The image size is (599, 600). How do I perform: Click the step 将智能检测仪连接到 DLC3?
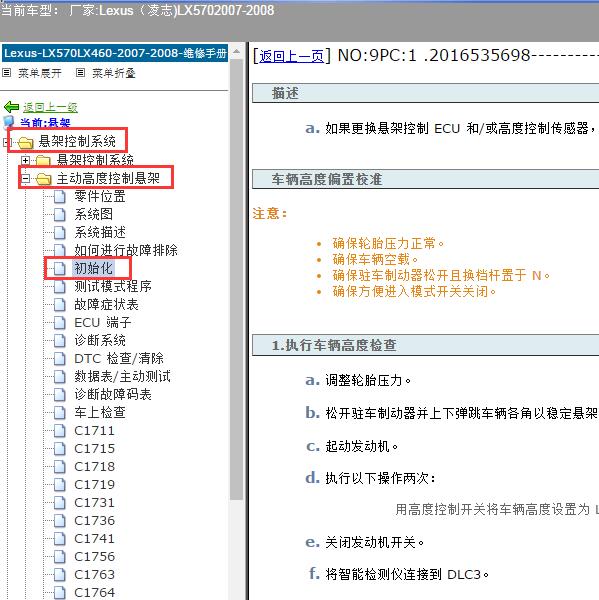407,574
